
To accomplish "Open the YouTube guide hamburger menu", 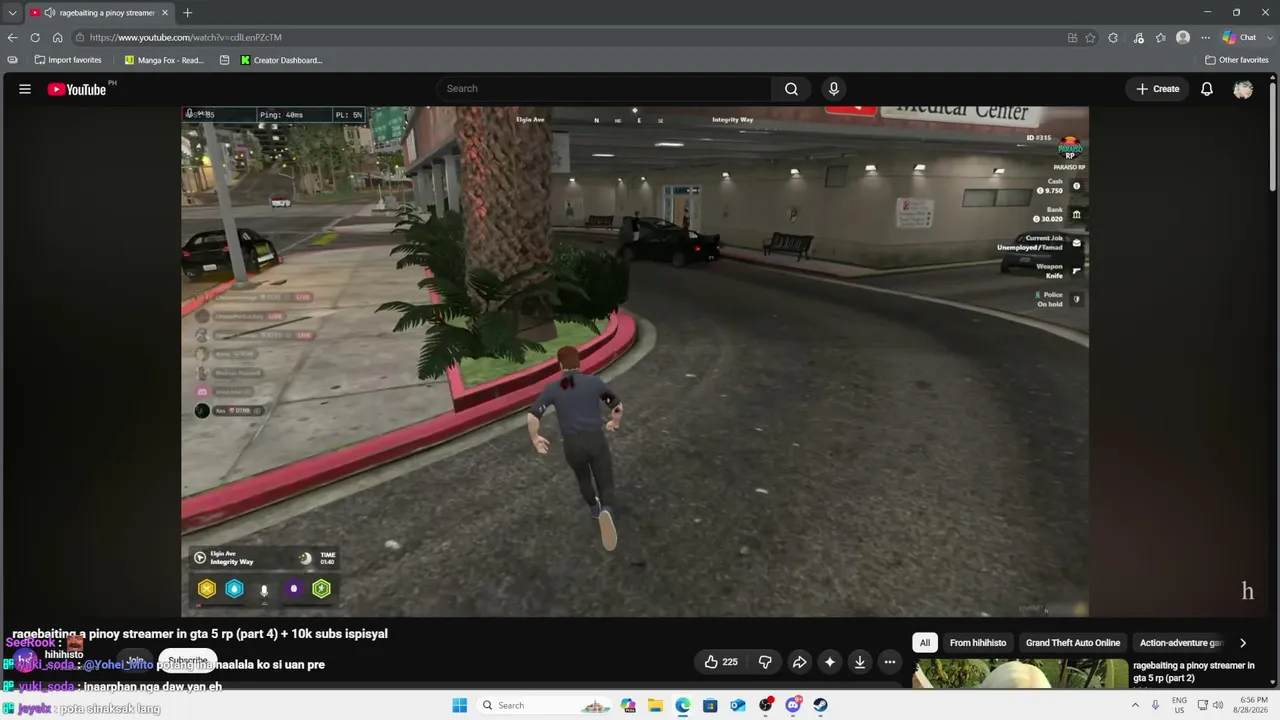I will click(x=25, y=89).
